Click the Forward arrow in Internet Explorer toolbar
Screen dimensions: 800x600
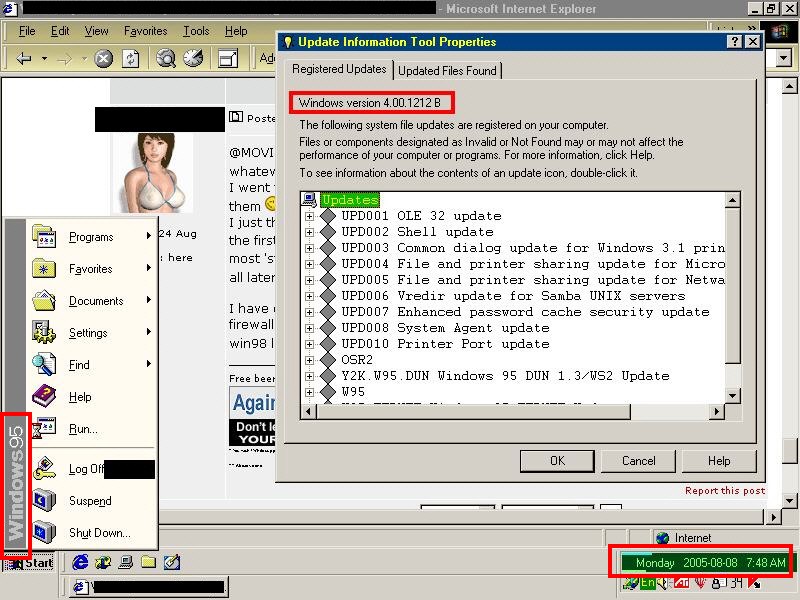pos(65,59)
